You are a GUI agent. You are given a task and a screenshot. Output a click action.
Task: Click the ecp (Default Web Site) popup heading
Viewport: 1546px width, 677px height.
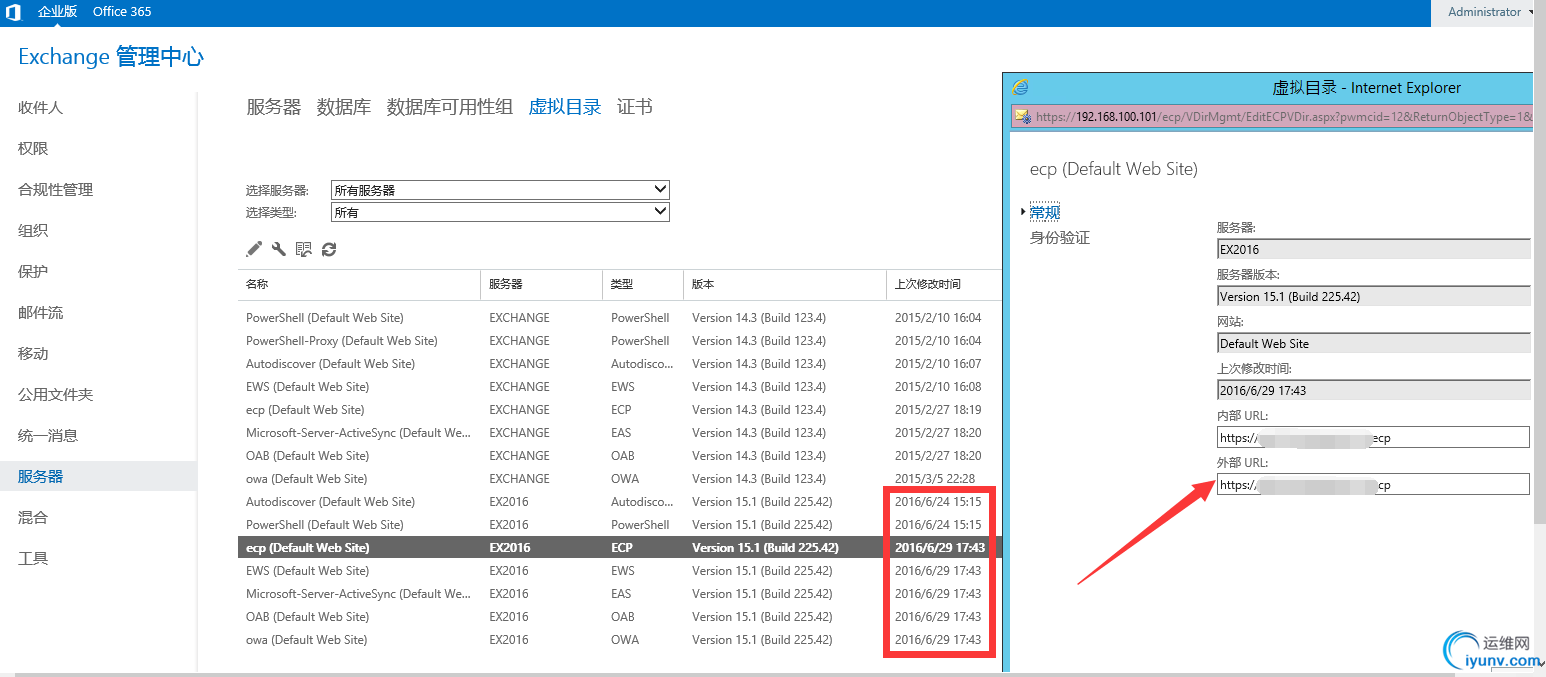1113,169
